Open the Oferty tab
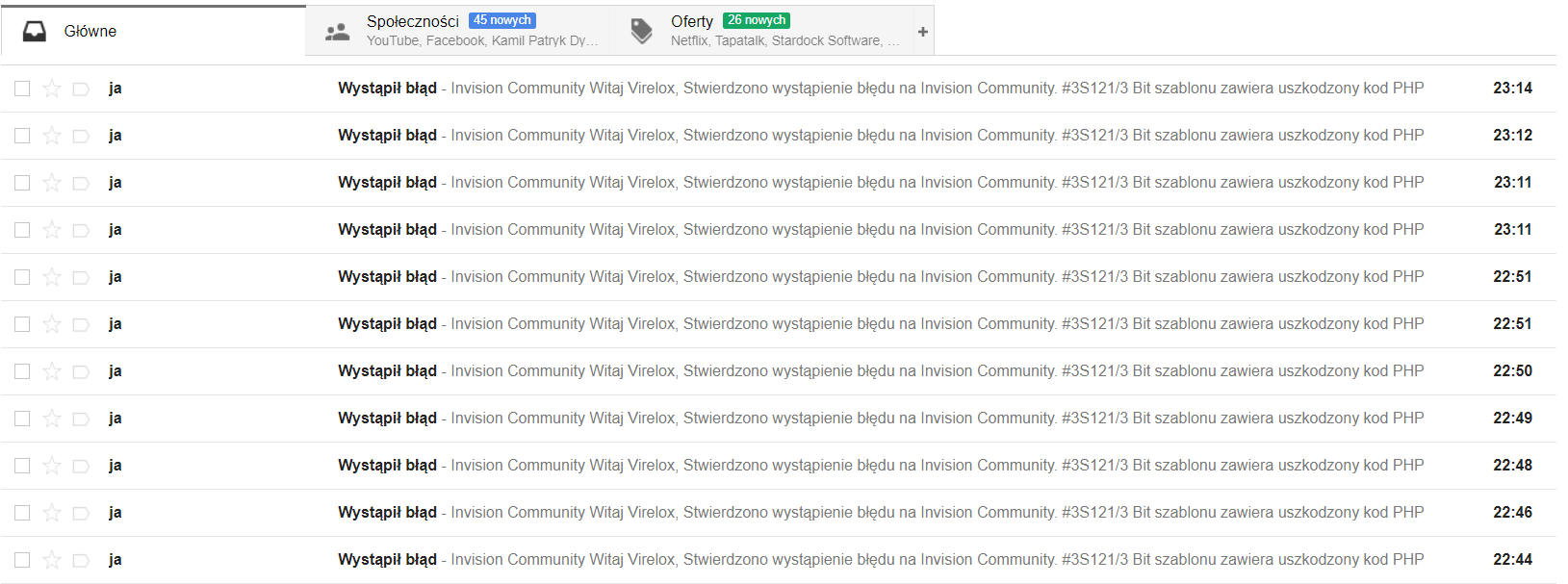 coord(691,21)
